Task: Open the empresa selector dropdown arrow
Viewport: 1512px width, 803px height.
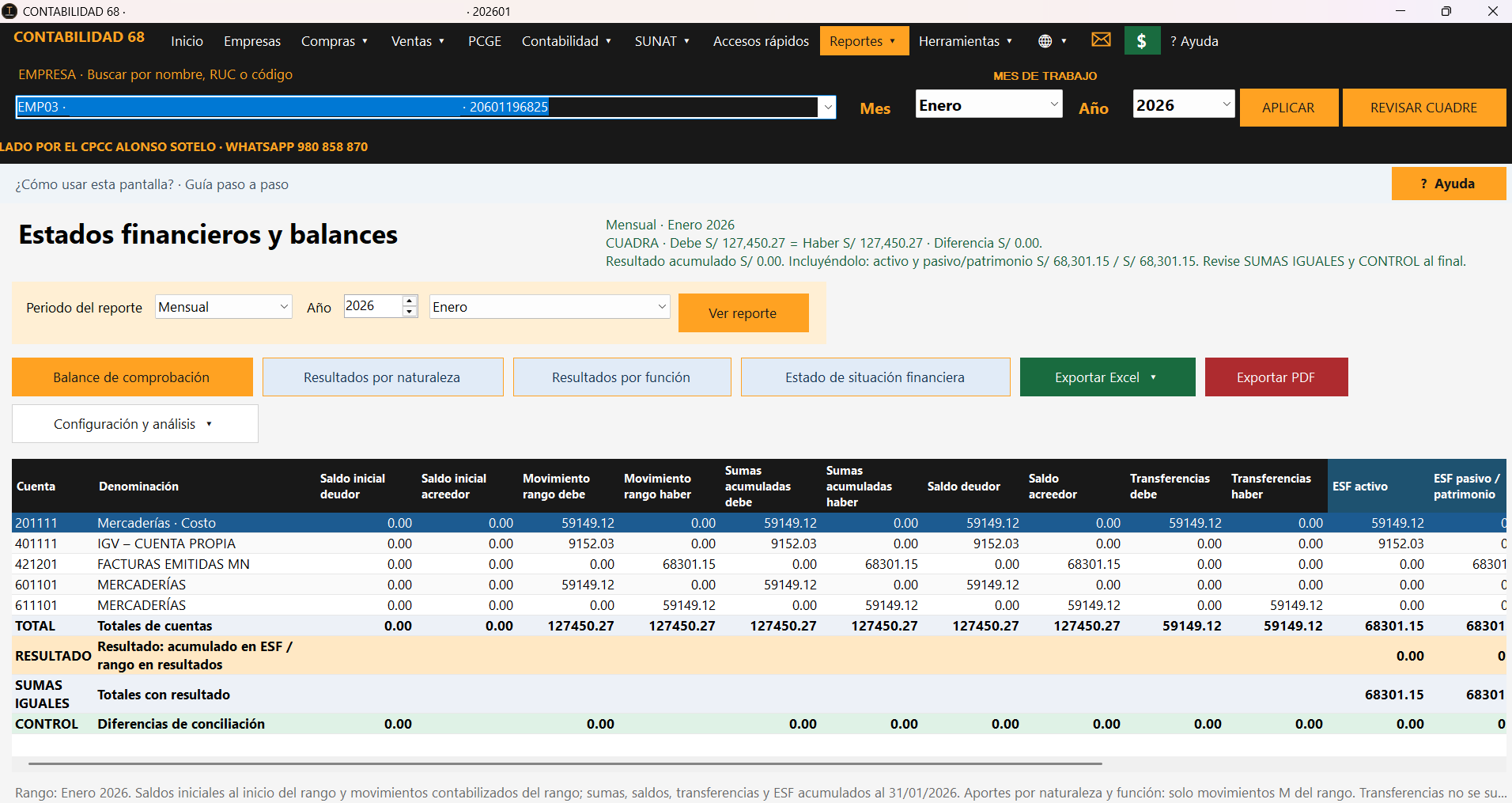Action: (x=828, y=107)
